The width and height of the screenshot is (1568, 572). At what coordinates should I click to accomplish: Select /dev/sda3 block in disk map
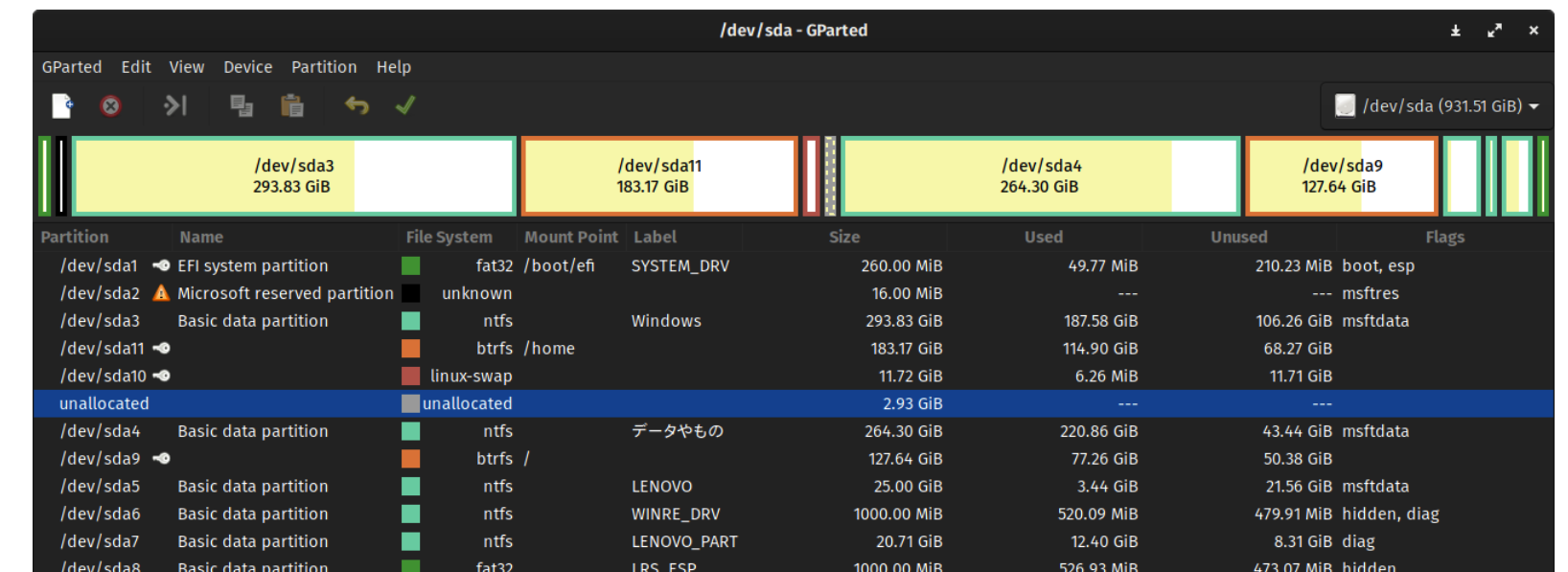click(294, 176)
